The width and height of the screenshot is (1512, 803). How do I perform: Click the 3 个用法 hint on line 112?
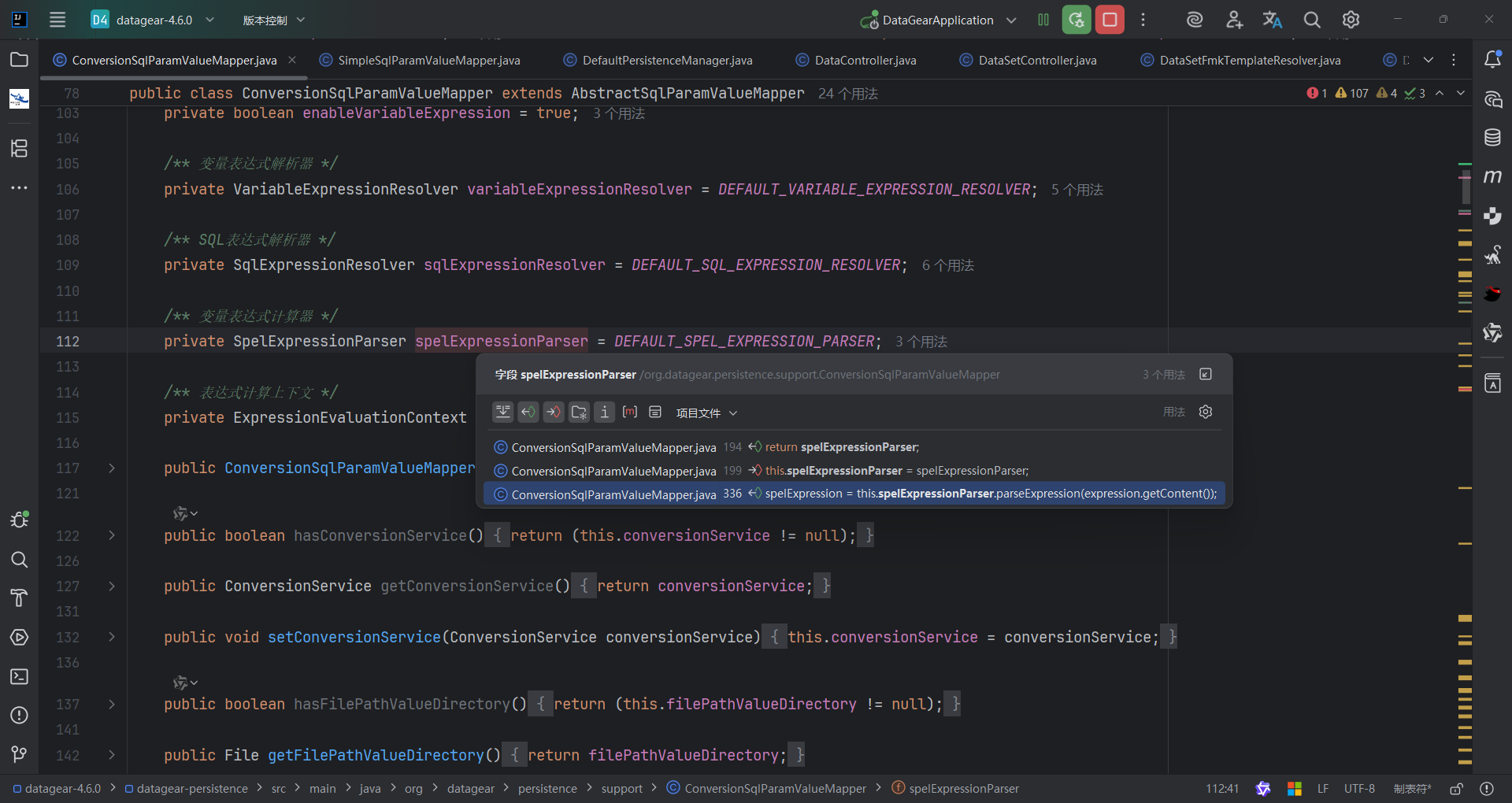[921, 342]
